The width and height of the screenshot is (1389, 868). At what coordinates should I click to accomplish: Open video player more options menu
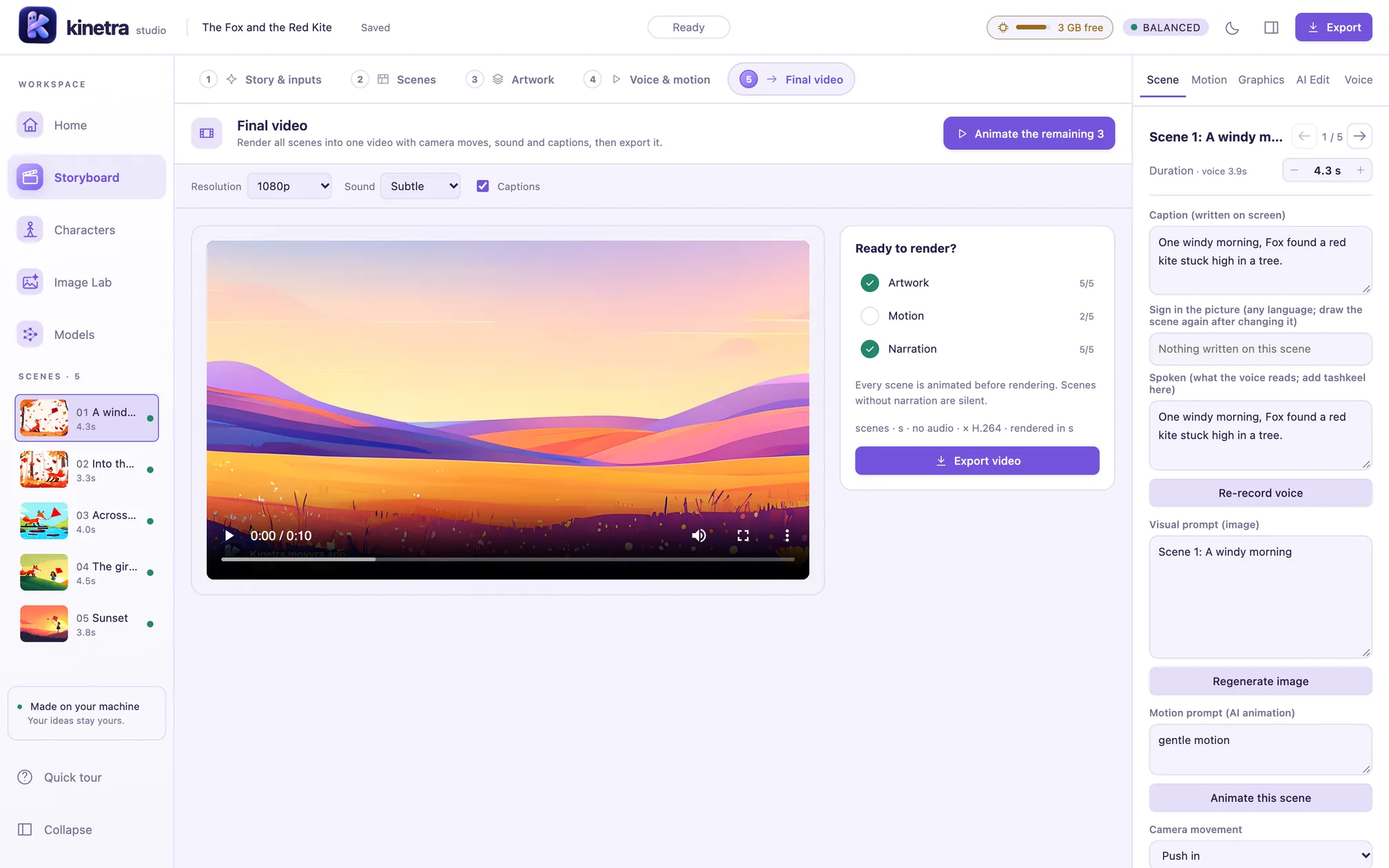pos(787,535)
